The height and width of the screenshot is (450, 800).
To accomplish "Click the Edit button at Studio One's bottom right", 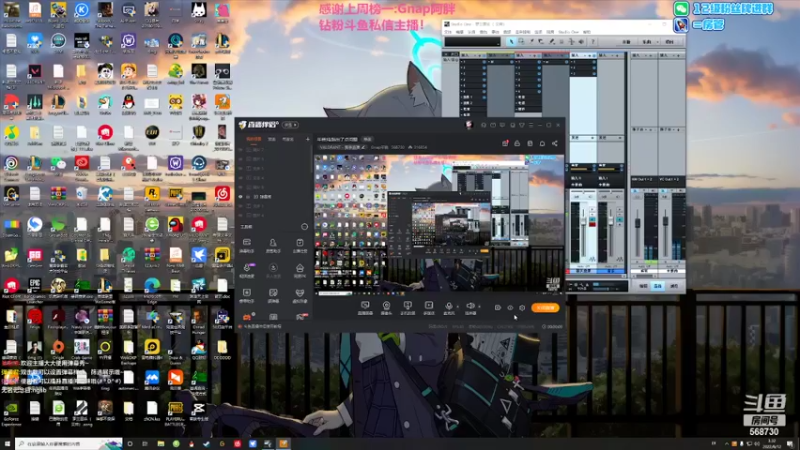I will 643,286.
